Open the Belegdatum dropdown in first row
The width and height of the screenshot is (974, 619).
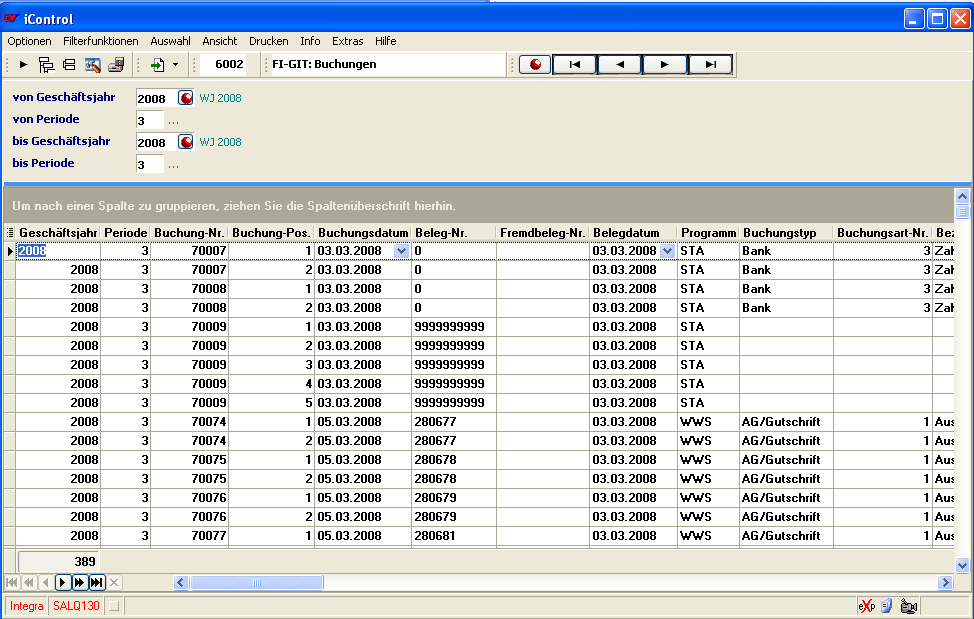coord(667,251)
